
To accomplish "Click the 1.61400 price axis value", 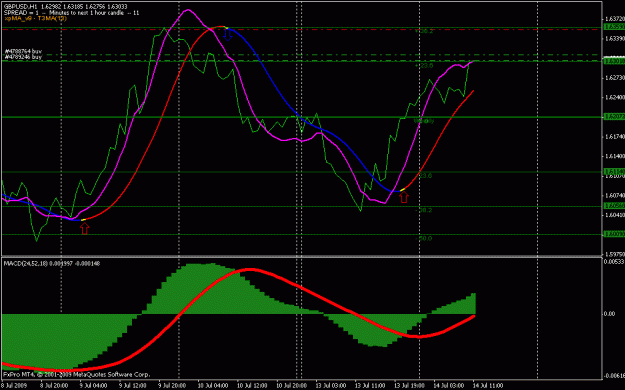I will (x=614, y=156).
